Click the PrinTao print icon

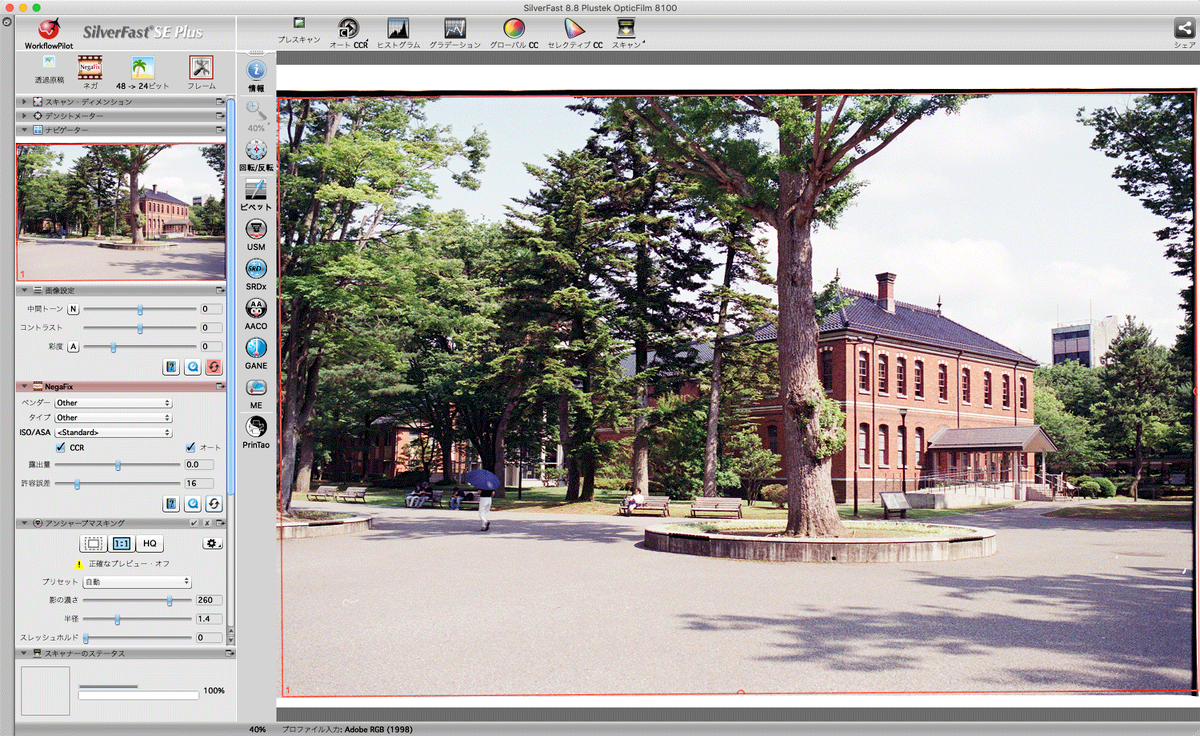256,428
